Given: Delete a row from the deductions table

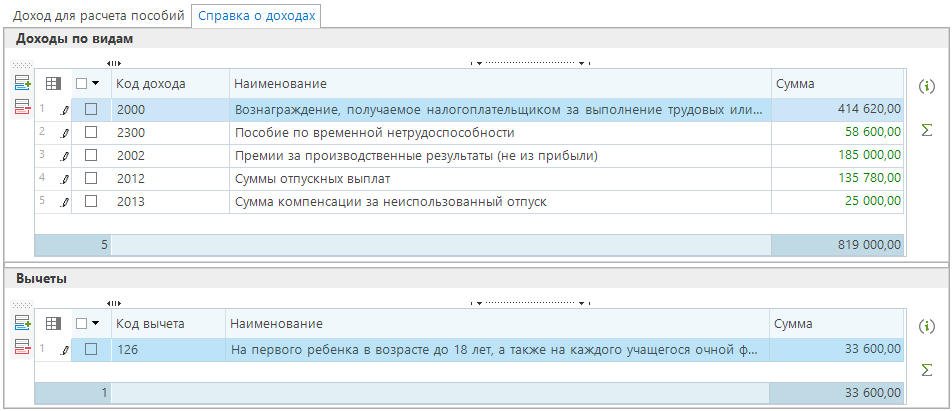Looking at the screenshot, I should (22, 346).
